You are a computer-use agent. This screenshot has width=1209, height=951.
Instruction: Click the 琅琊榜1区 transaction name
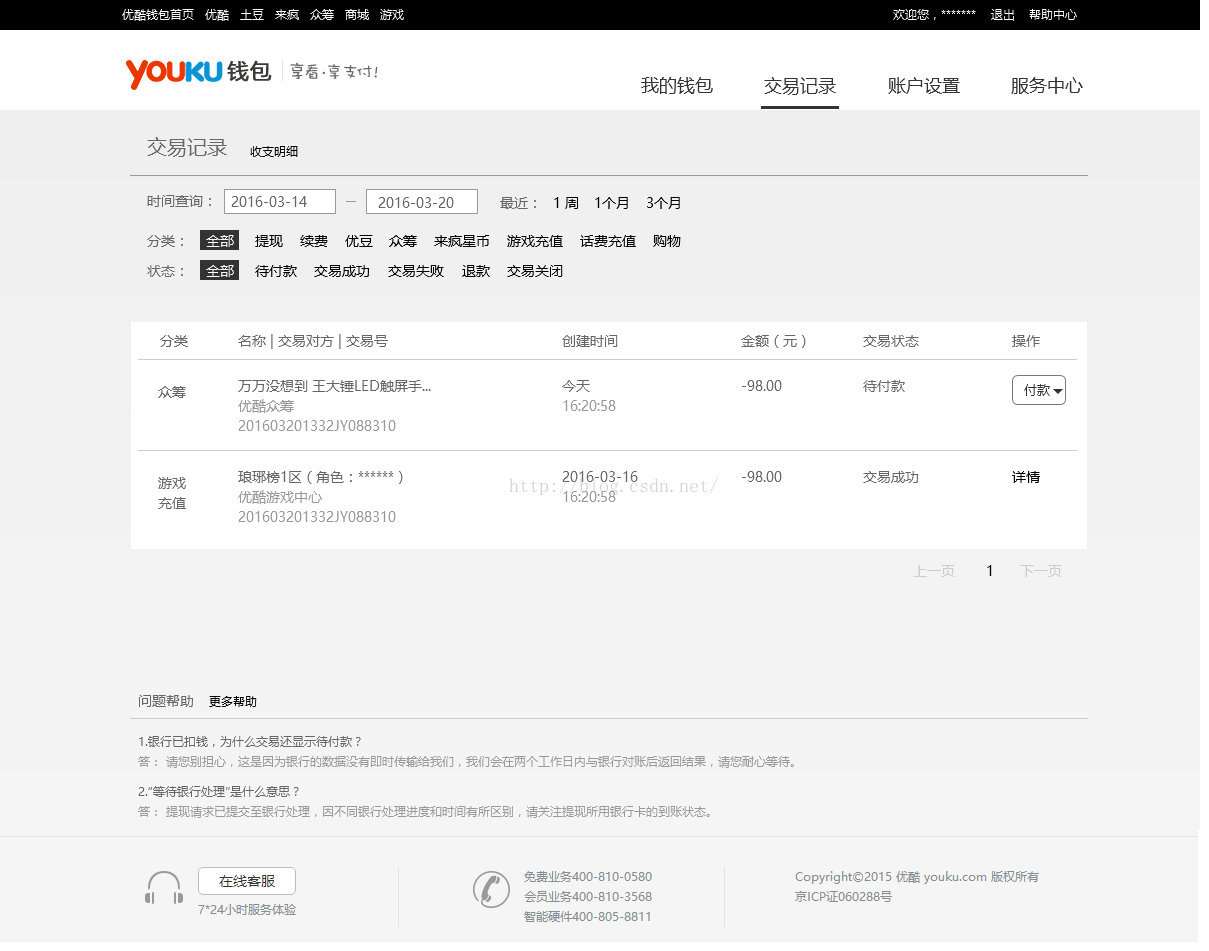(x=321, y=477)
